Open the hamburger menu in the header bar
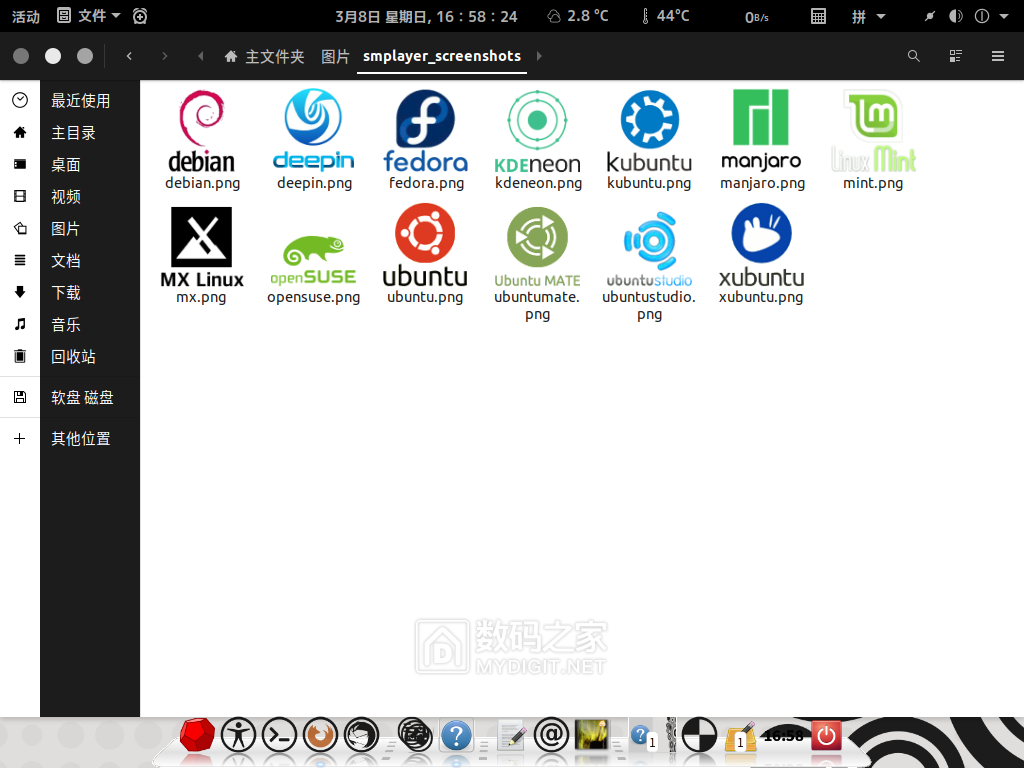This screenshot has width=1024, height=768. pyautogui.click(x=998, y=56)
